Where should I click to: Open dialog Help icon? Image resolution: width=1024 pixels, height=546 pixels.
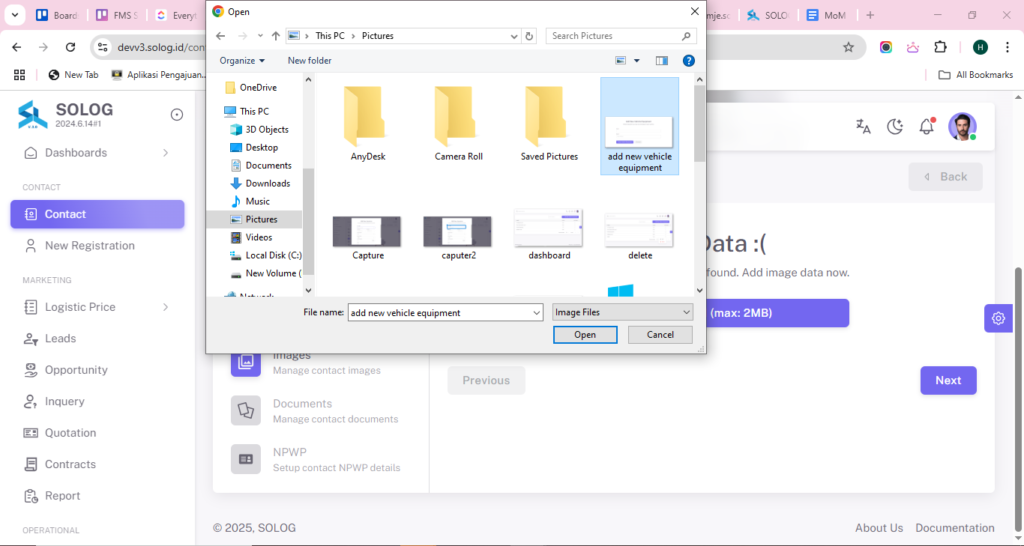(688, 61)
